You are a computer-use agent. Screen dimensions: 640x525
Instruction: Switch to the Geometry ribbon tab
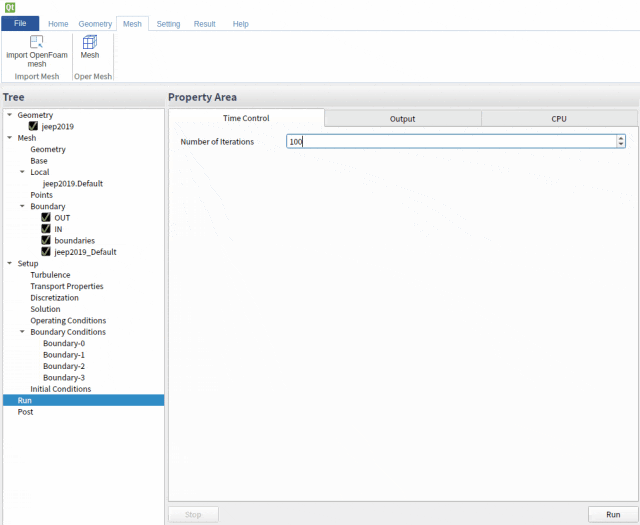click(95, 24)
